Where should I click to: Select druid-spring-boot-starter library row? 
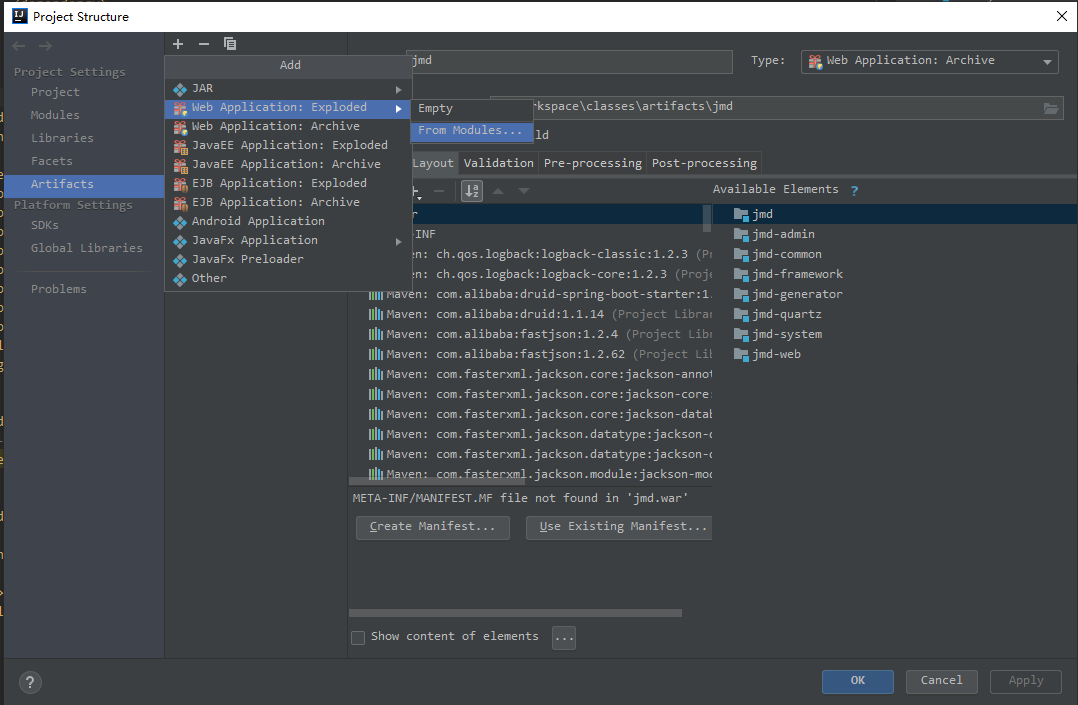540,294
